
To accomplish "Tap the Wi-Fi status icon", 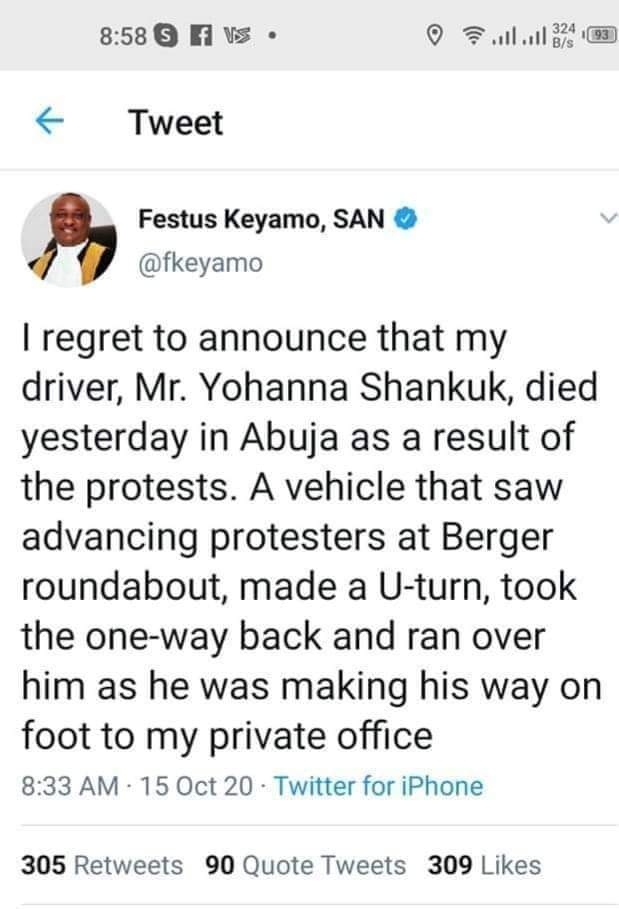I will (x=474, y=37).
